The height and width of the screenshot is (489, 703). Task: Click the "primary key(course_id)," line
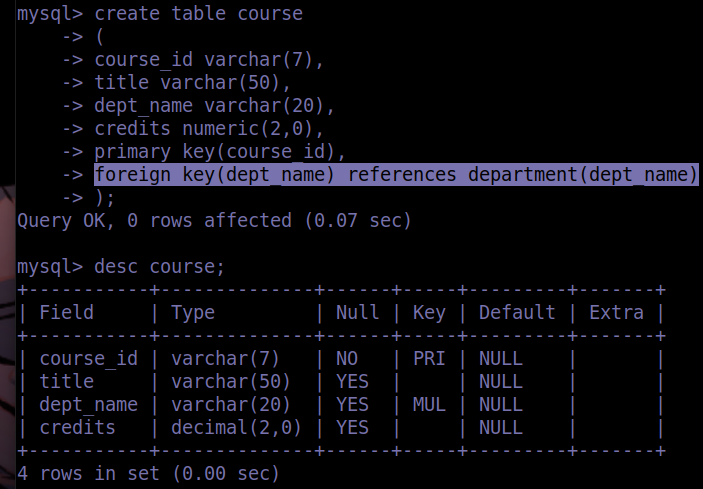pos(219,152)
